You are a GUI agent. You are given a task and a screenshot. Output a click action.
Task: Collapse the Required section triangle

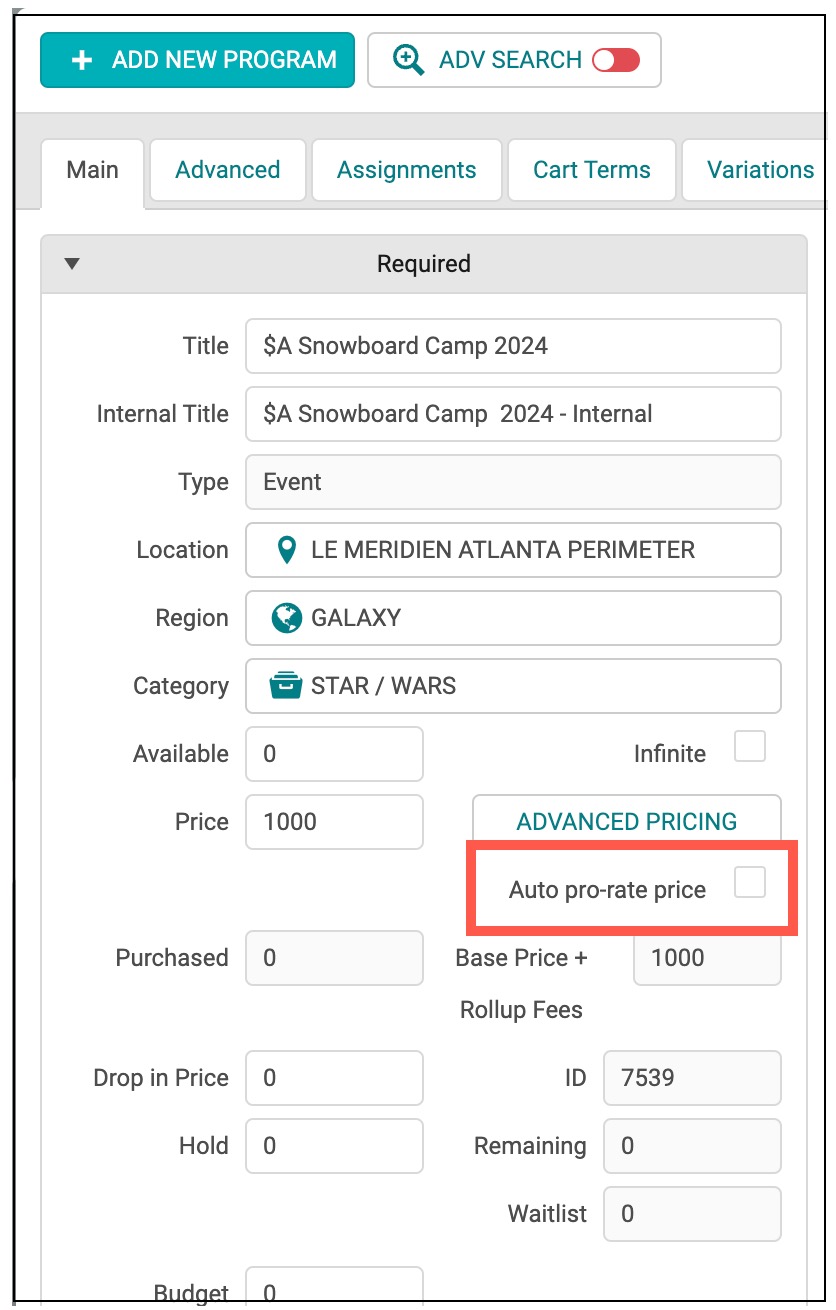click(x=71, y=264)
